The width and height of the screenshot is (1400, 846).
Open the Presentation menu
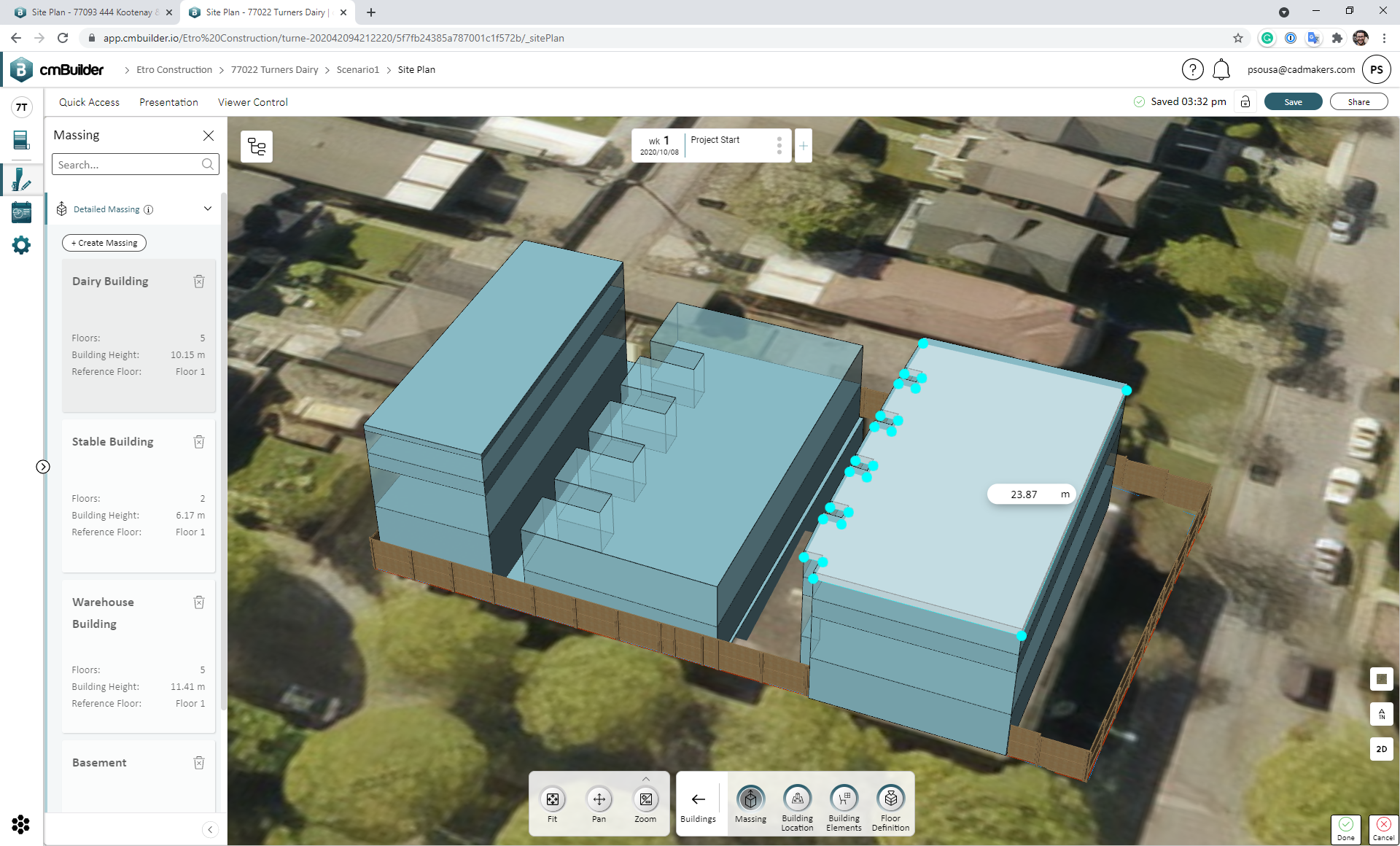[168, 102]
